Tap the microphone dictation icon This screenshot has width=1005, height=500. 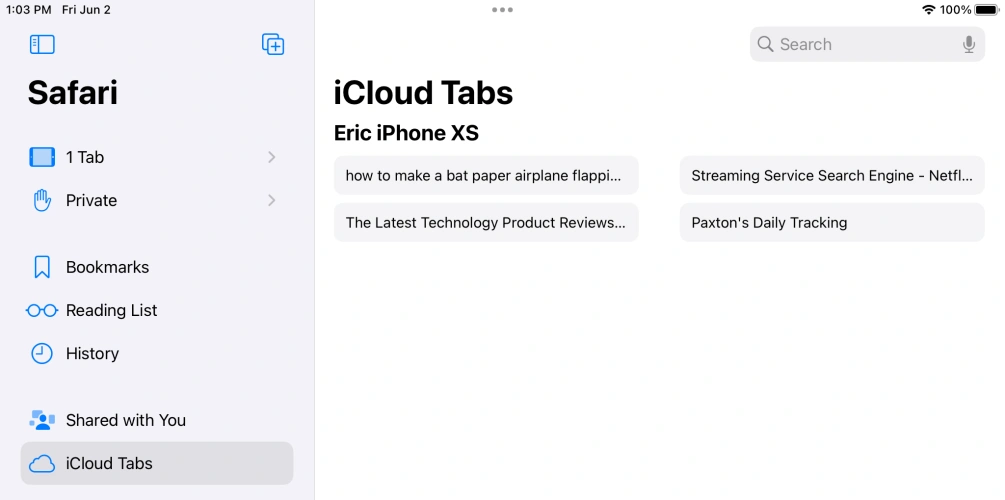point(968,44)
